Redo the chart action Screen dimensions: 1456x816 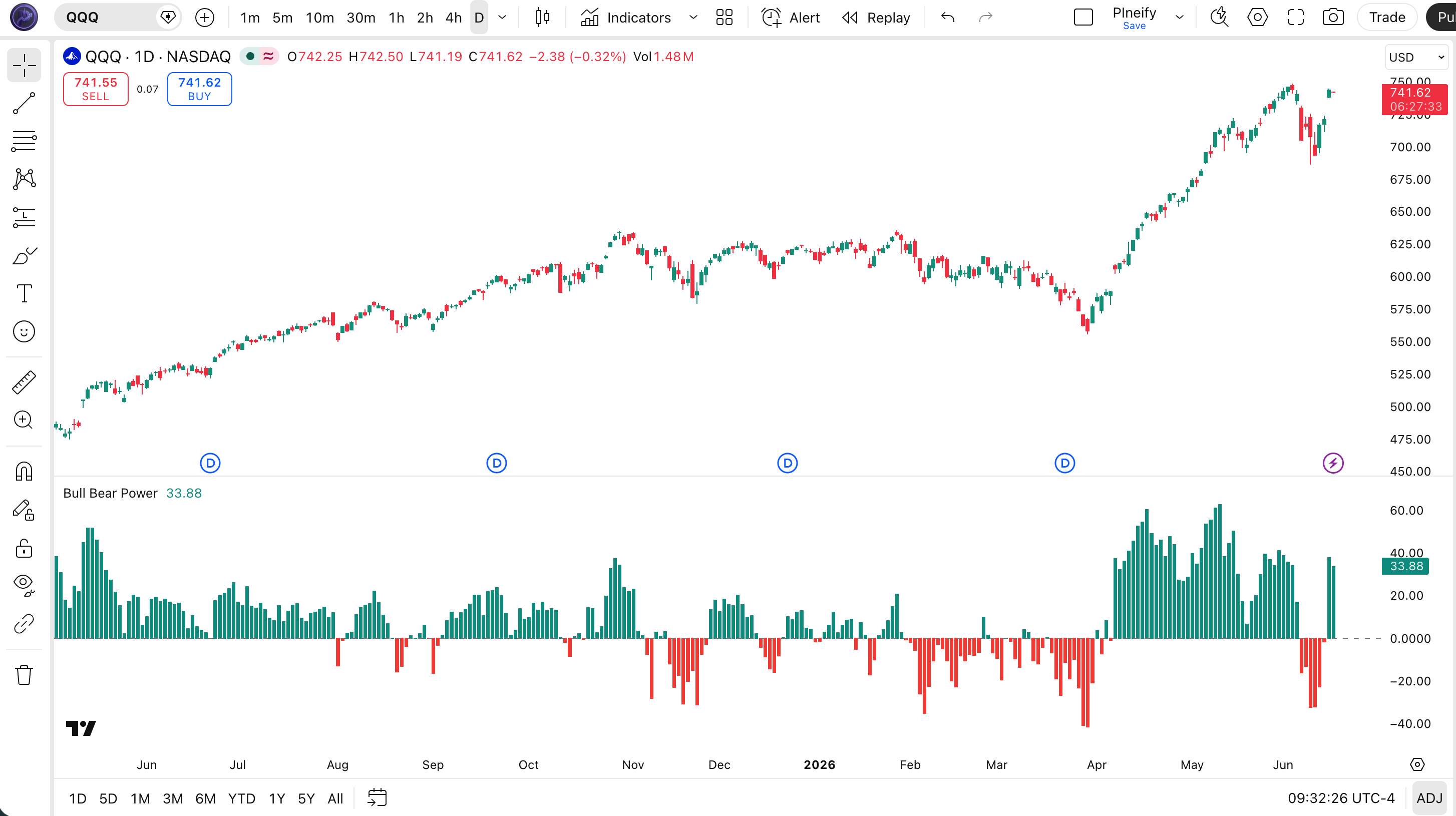click(x=985, y=18)
